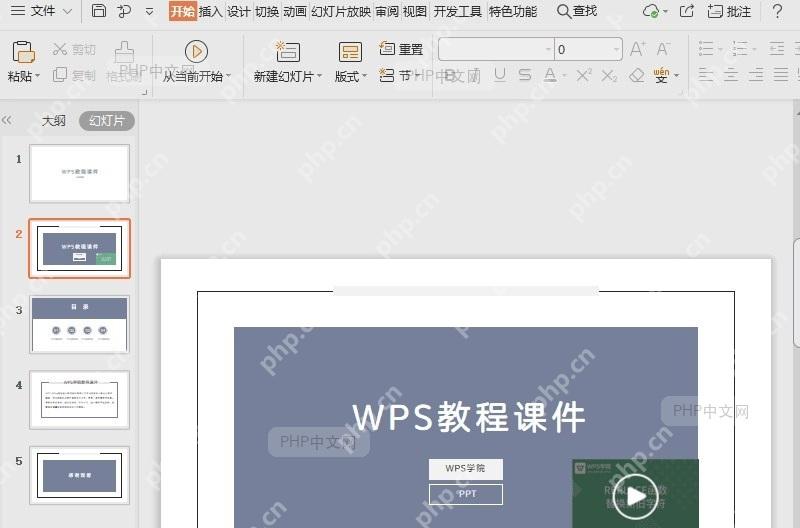
Task: Center align text
Action: tap(731, 76)
